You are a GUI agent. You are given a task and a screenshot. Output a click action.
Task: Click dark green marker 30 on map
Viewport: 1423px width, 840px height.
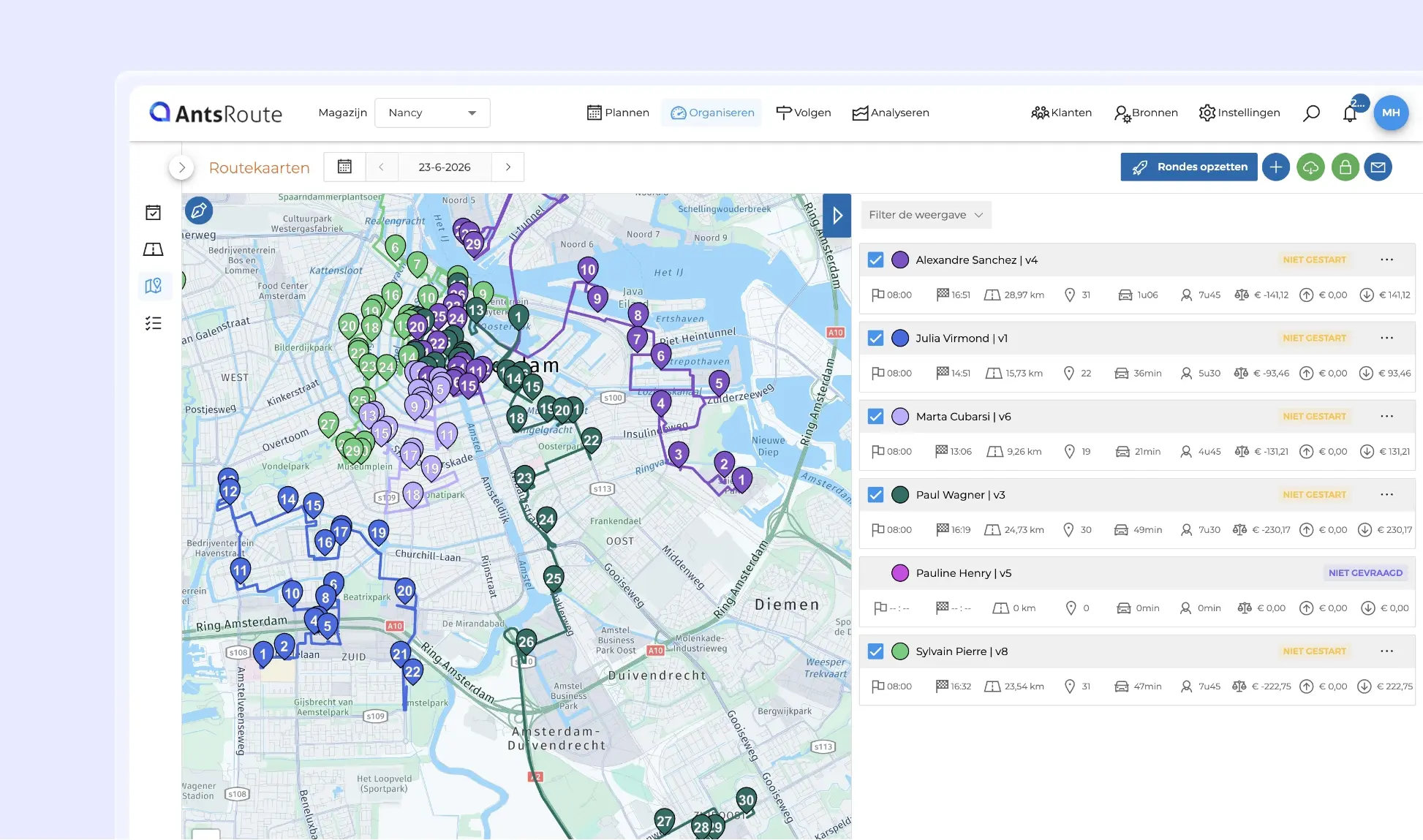746,800
